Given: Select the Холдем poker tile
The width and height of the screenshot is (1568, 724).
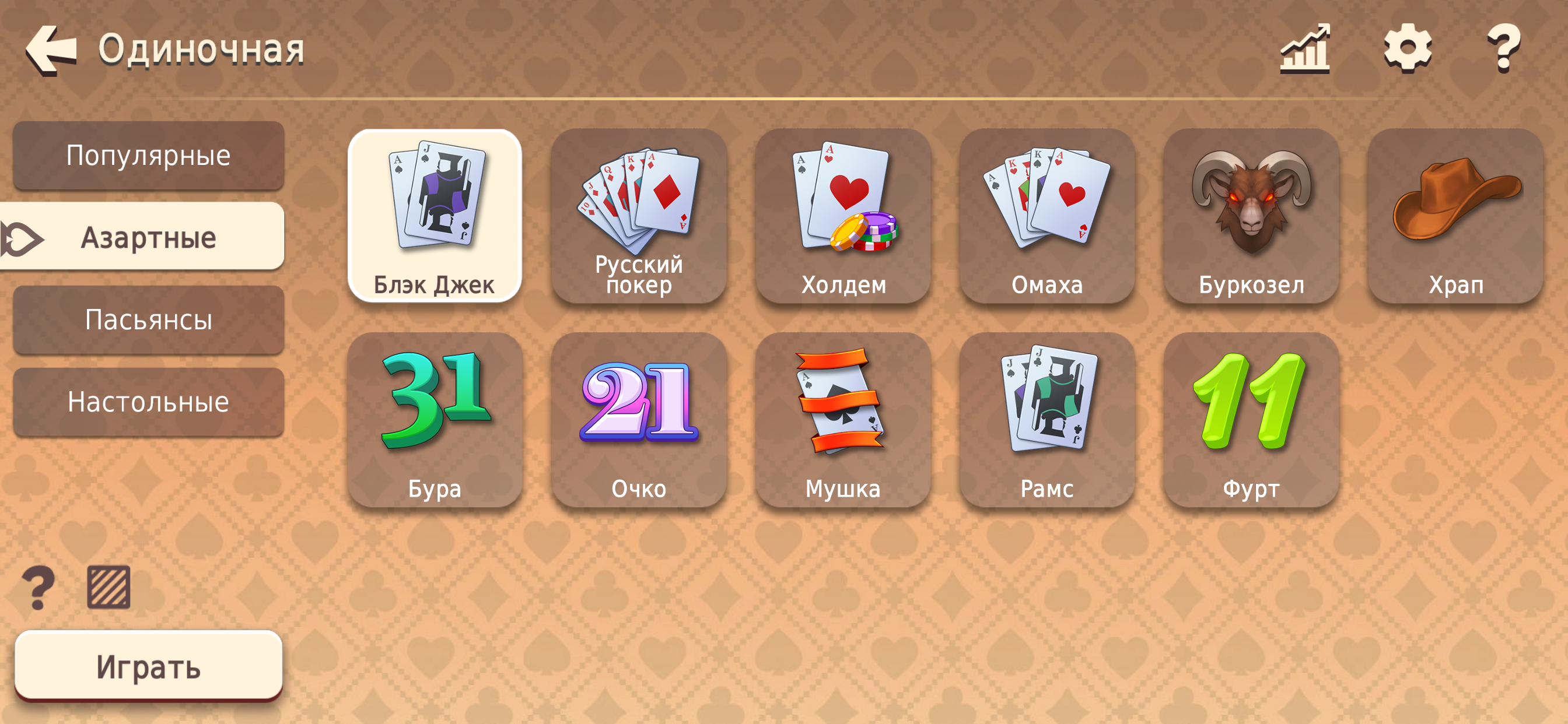Looking at the screenshot, I should pyautogui.click(x=843, y=216).
